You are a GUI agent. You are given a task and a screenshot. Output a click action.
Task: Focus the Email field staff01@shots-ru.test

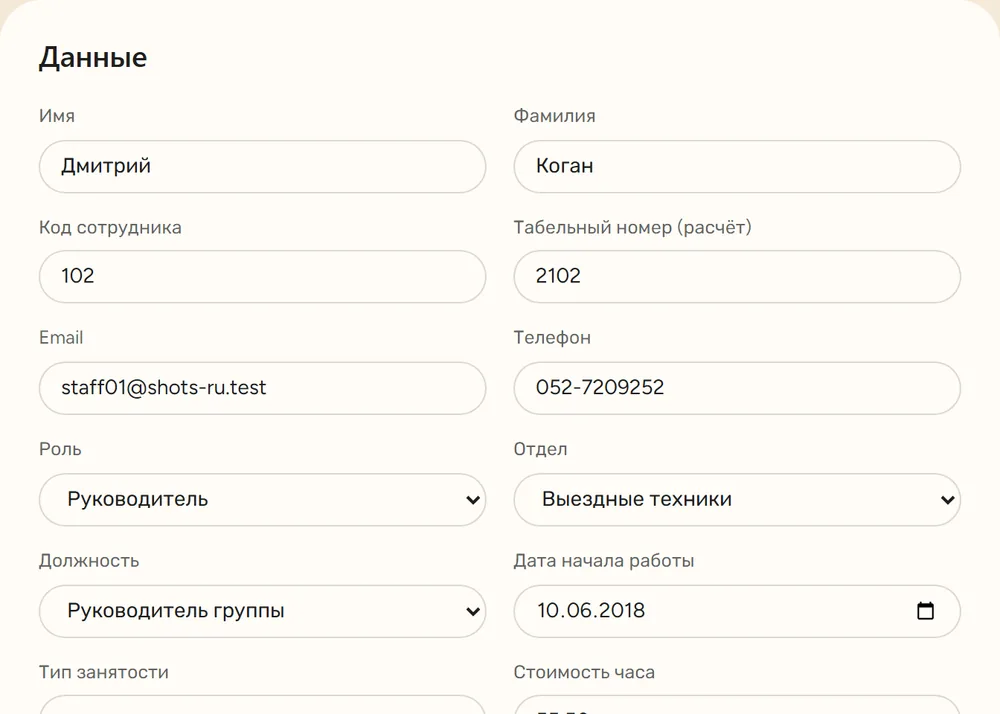[262, 388]
